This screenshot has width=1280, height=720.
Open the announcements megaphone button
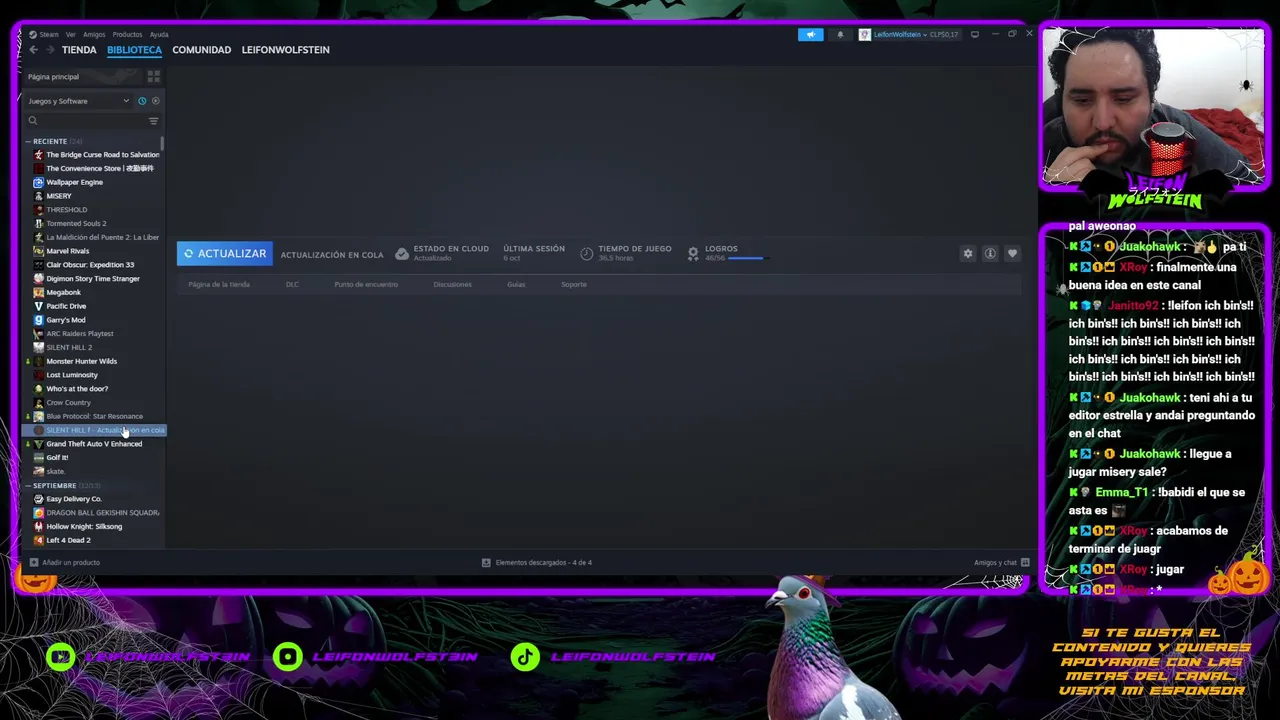[x=810, y=34]
